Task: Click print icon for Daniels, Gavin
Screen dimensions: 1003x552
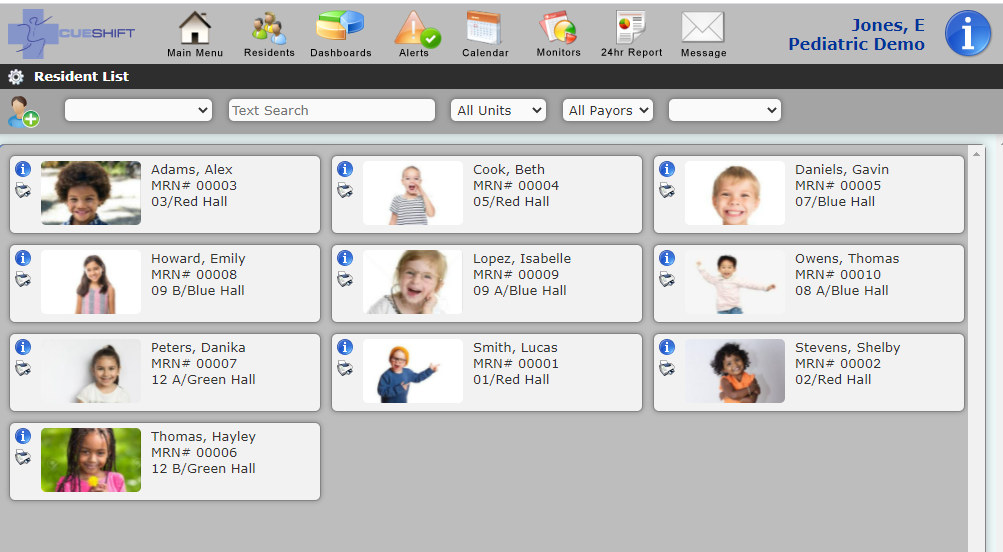Action: 667,190
